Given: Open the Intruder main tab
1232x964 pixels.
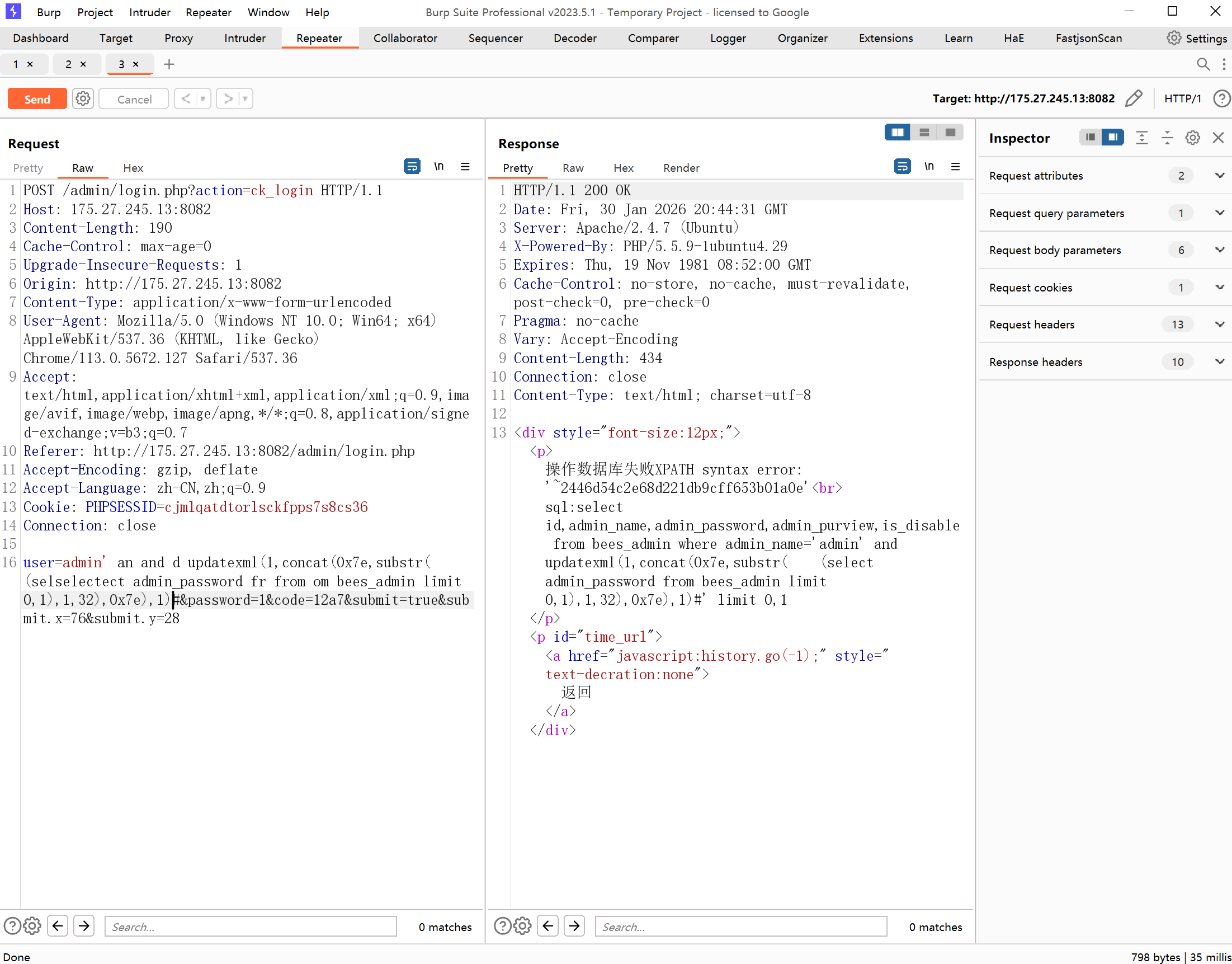Looking at the screenshot, I should 244,38.
